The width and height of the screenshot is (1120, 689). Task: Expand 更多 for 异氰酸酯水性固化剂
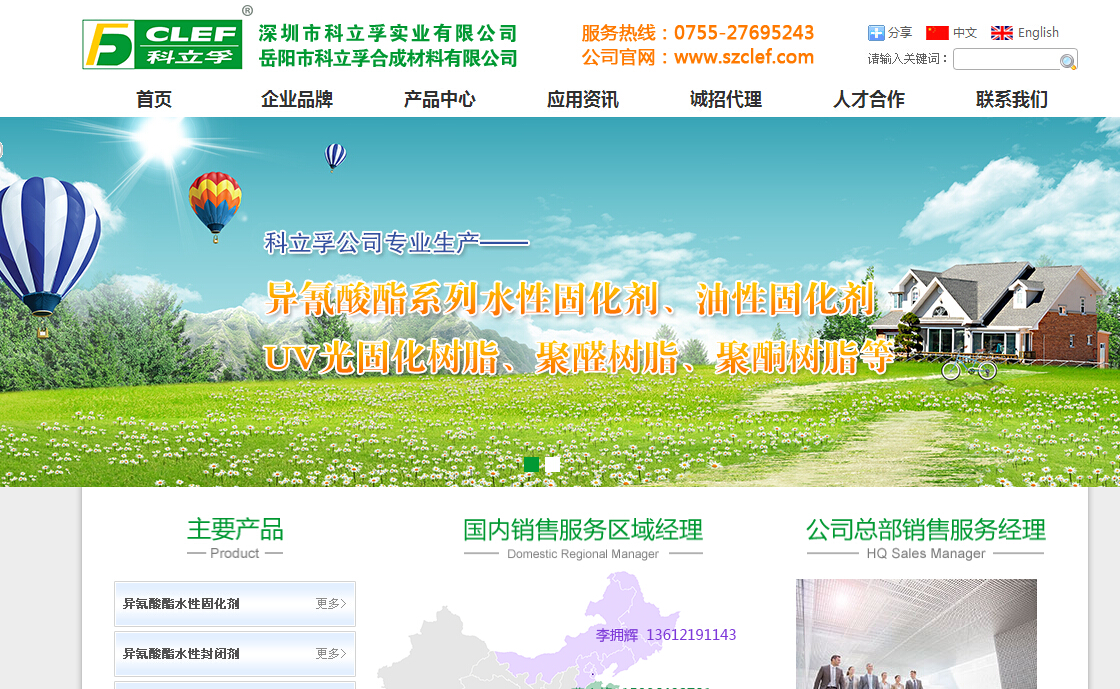click(331, 603)
